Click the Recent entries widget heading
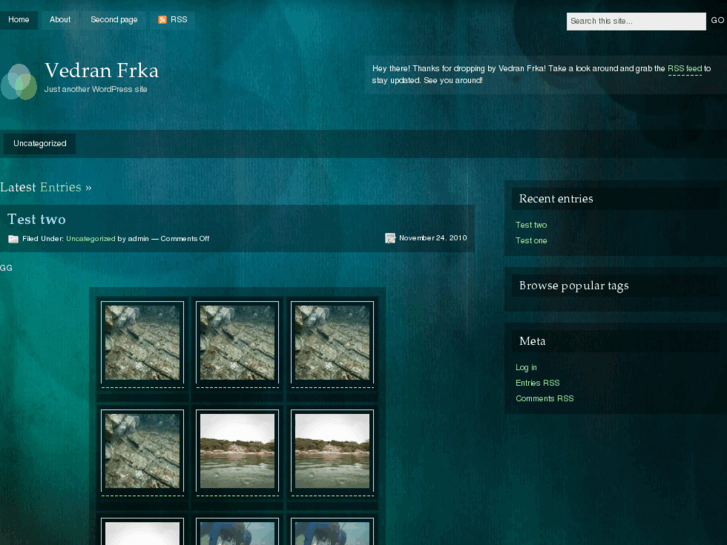This screenshot has width=727, height=545. 556,199
